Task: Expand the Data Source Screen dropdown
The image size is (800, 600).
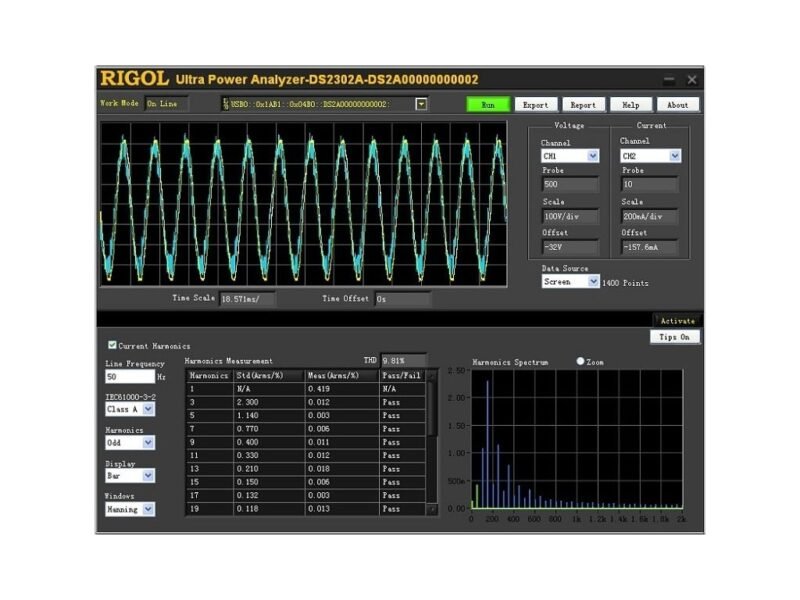Action: tap(593, 281)
